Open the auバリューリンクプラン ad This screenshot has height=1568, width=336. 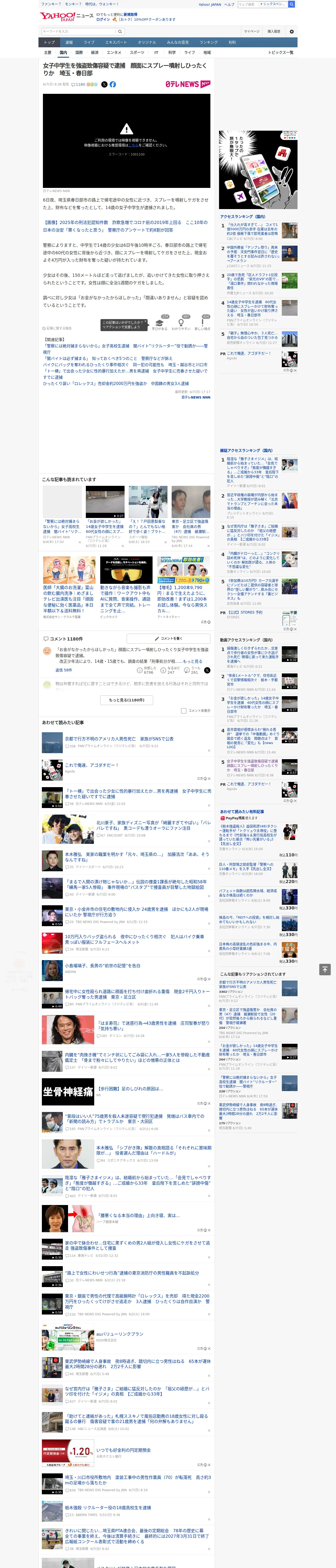tap(120, 1333)
